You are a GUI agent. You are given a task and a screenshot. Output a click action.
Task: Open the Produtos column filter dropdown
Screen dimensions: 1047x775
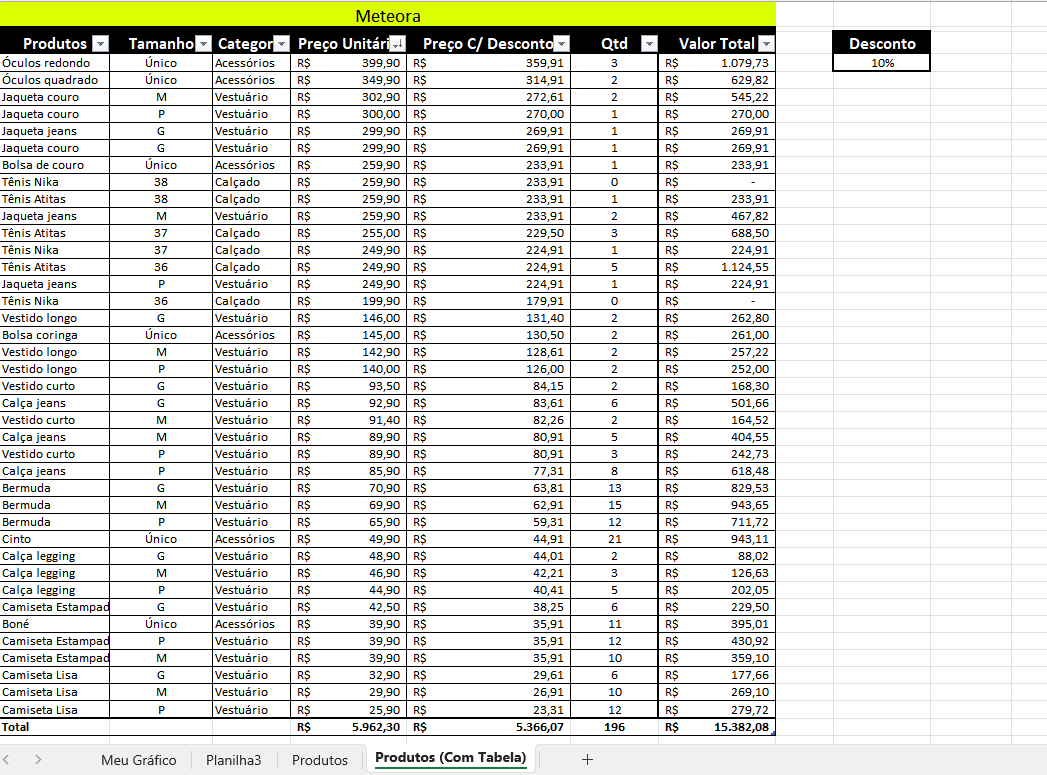[100, 44]
